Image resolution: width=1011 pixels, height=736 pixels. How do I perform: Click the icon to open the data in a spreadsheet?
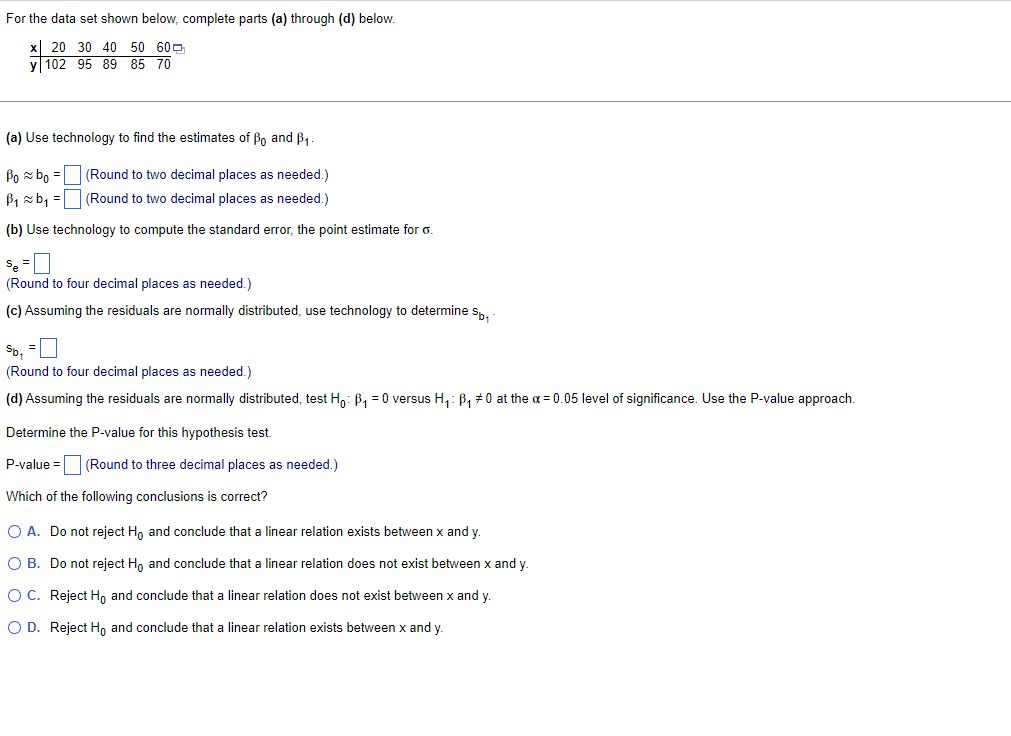tap(177, 47)
